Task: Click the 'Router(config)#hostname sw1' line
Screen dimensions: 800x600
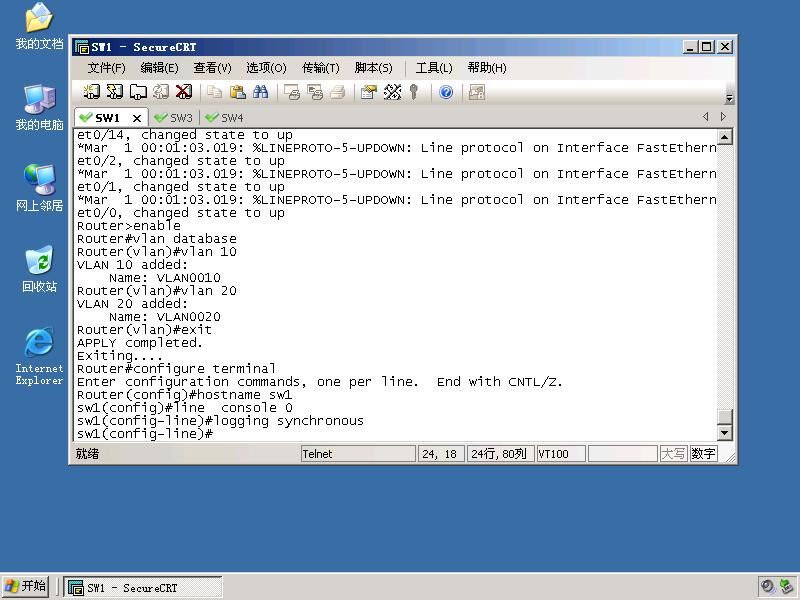Action: 185,395
